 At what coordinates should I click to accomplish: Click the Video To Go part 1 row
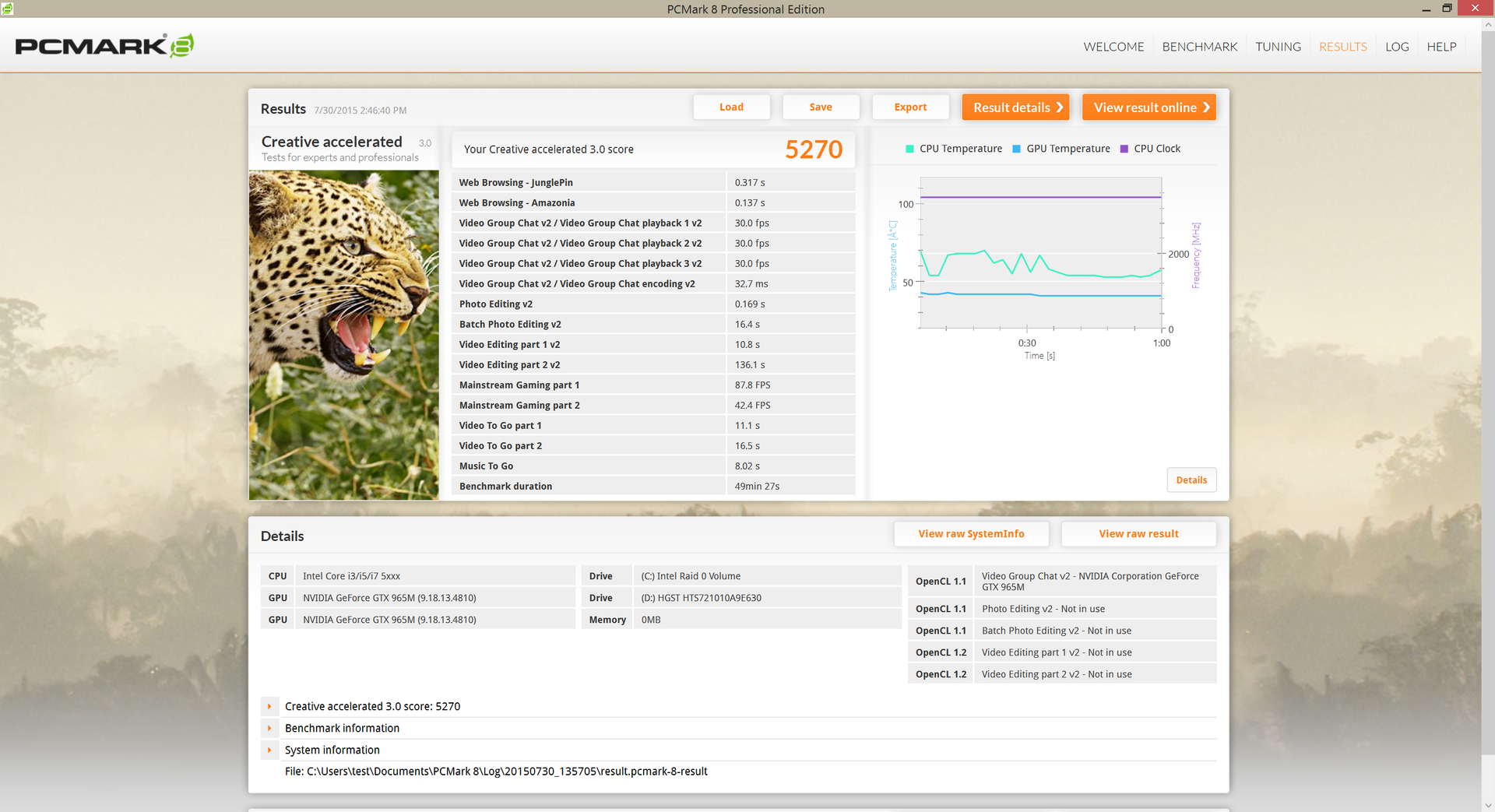pyautogui.click(x=653, y=425)
